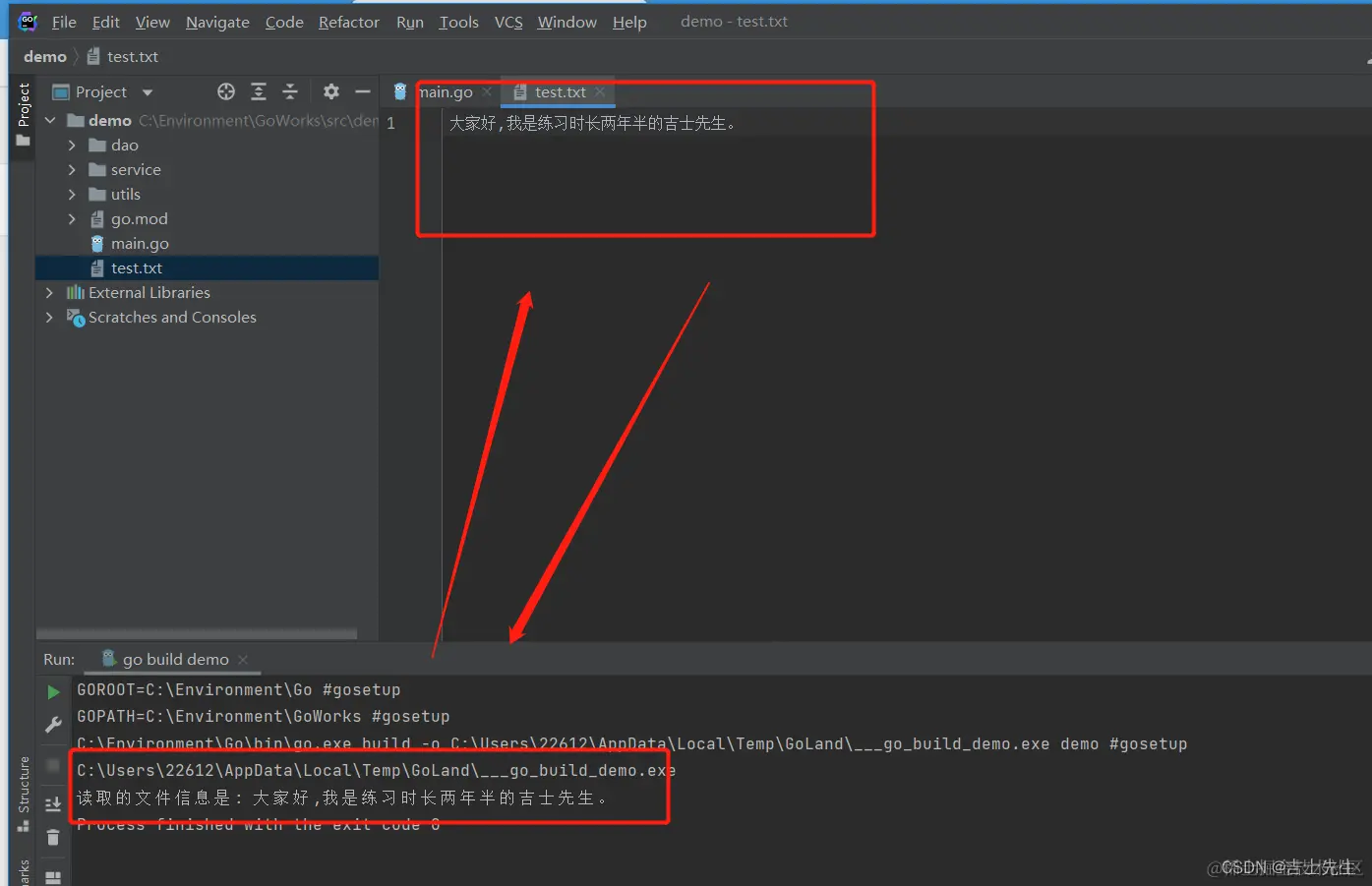
Task: Open the VCS menu
Action: click(508, 22)
